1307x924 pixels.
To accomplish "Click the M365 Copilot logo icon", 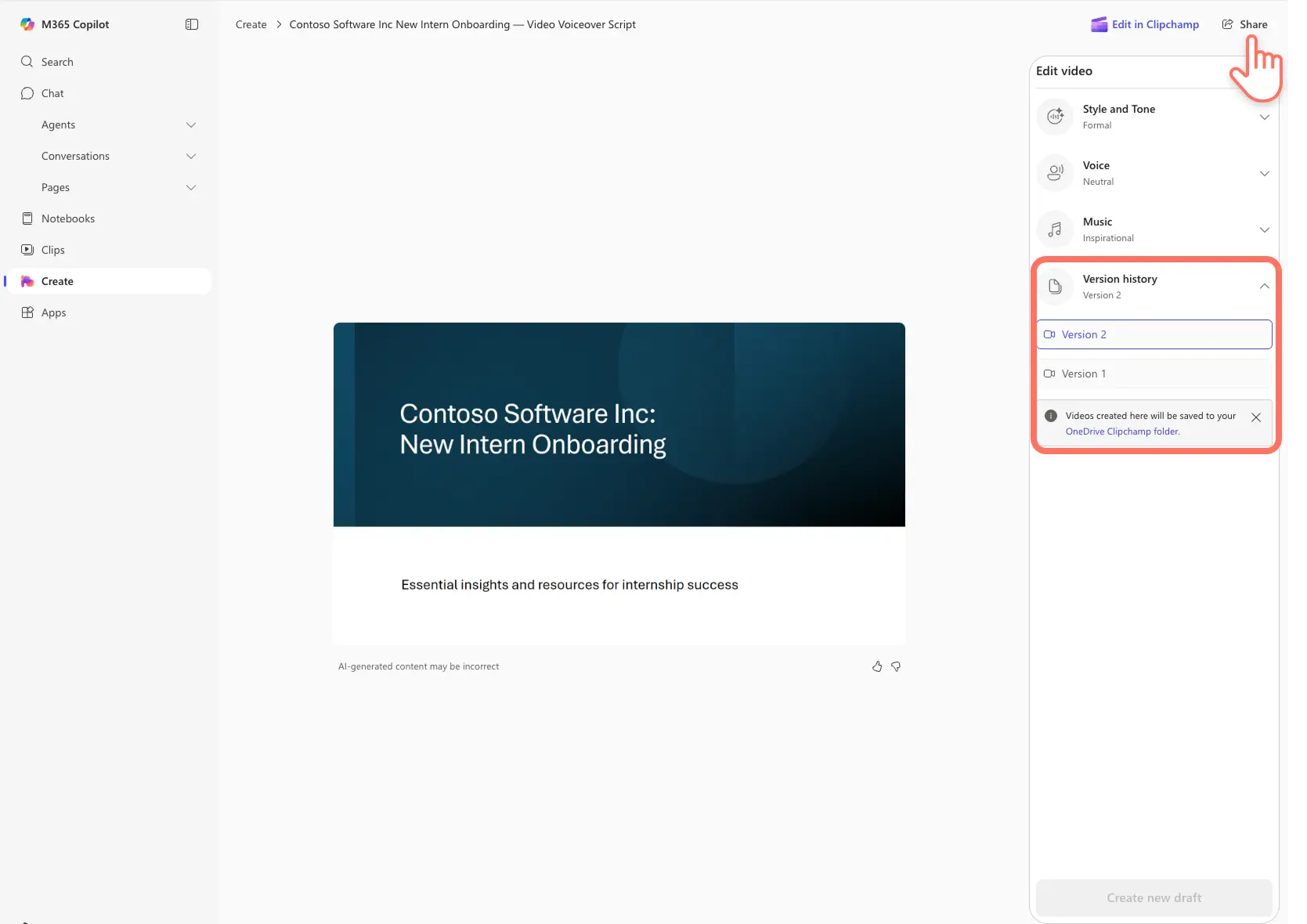I will (x=27, y=24).
